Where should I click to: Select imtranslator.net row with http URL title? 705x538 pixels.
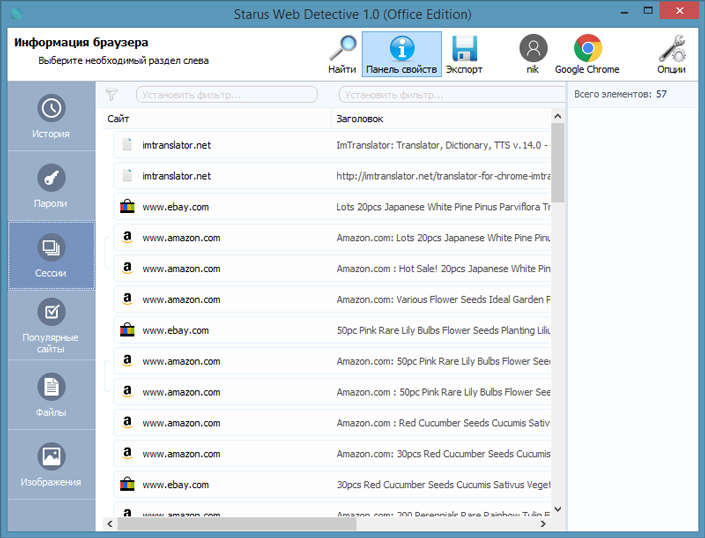click(332, 176)
